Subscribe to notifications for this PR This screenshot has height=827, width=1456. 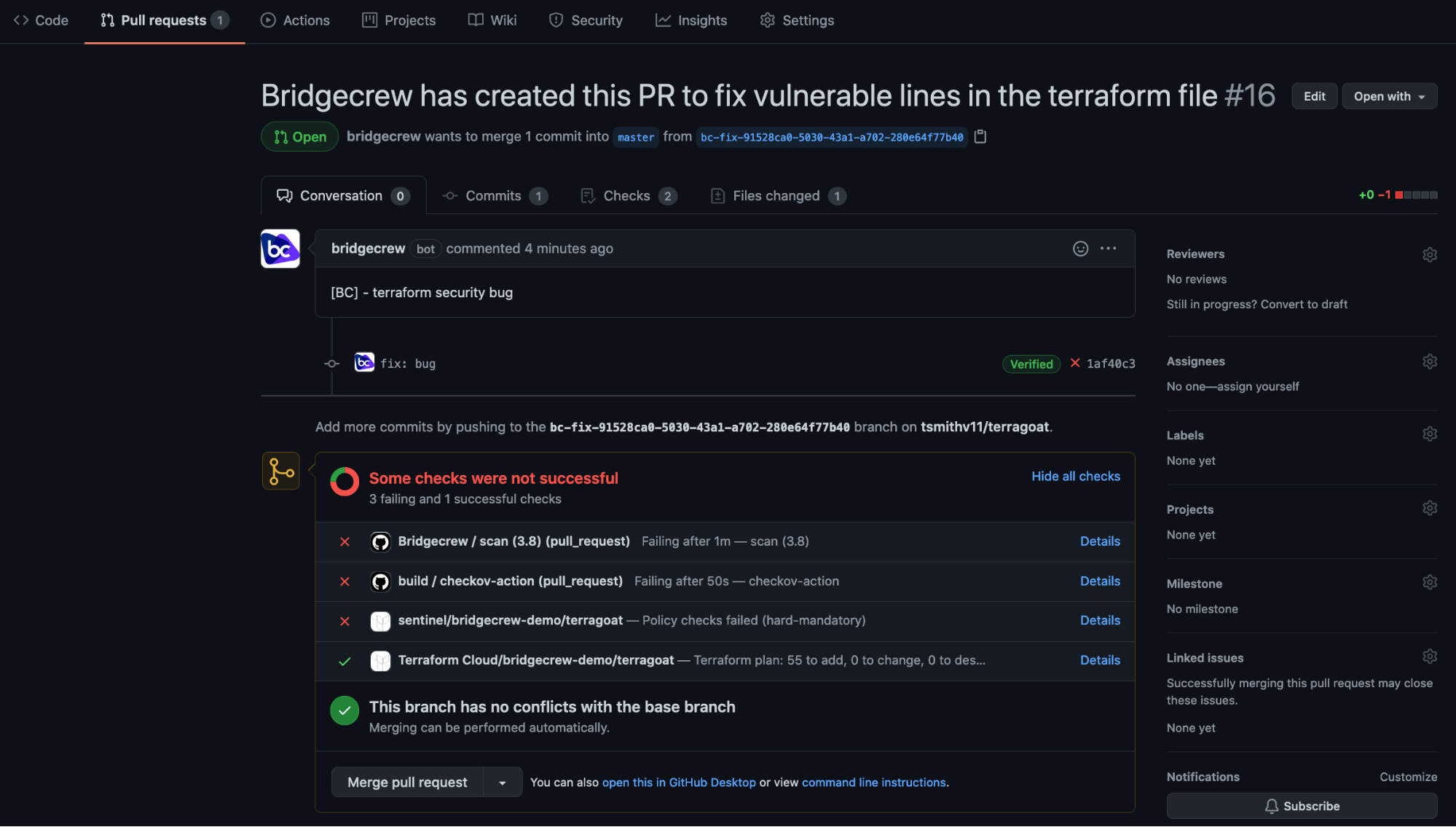point(1301,806)
